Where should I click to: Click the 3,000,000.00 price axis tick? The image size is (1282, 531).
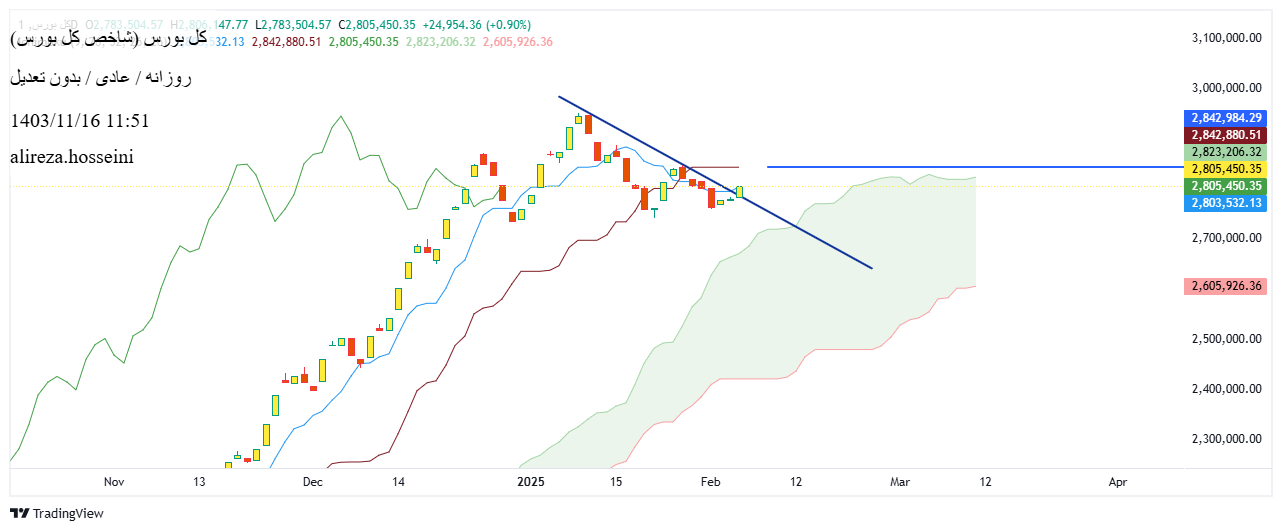click(x=1225, y=87)
